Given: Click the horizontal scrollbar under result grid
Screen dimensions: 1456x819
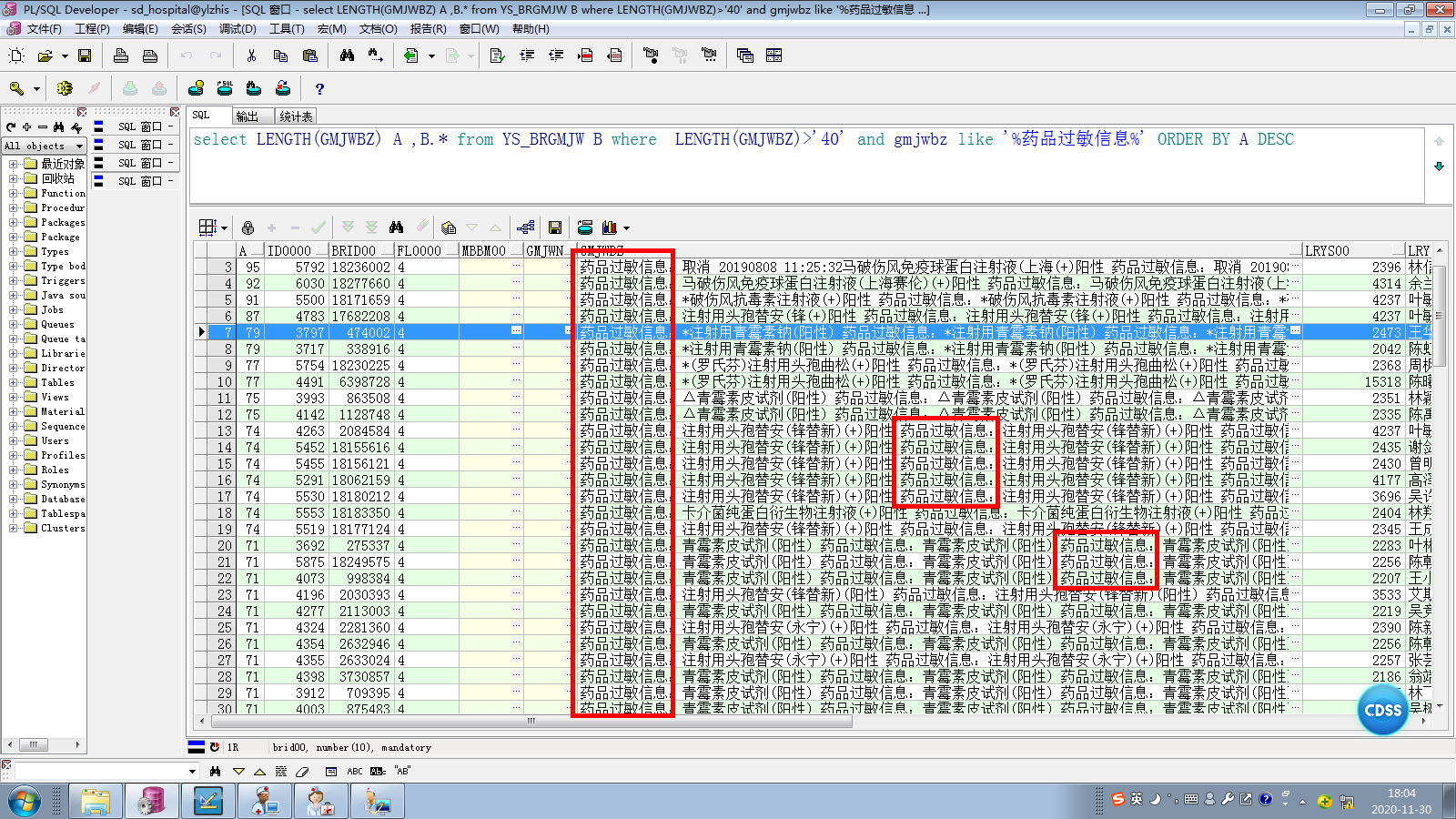Looking at the screenshot, I should pos(531,722).
